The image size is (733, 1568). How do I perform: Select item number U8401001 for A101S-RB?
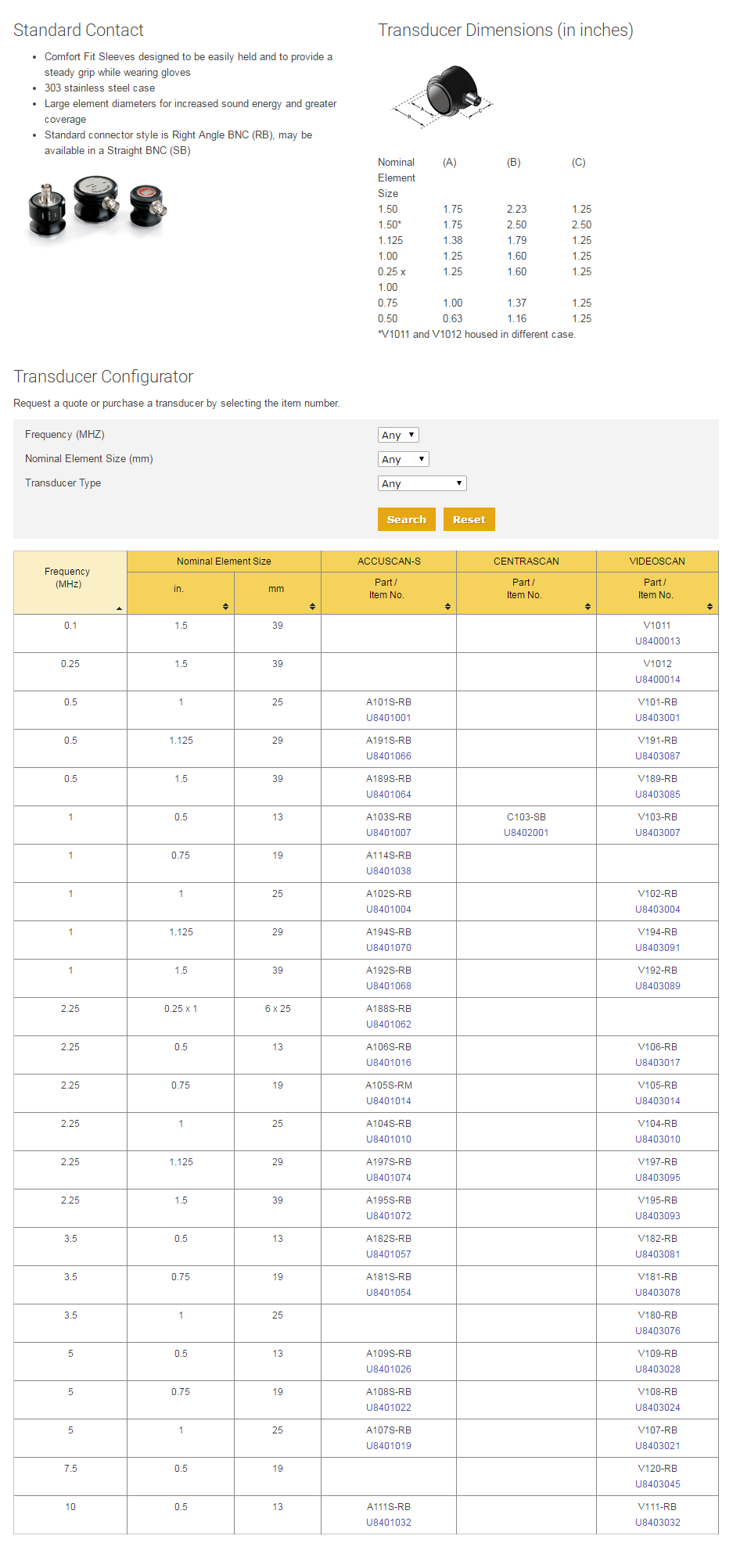tap(388, 718)
